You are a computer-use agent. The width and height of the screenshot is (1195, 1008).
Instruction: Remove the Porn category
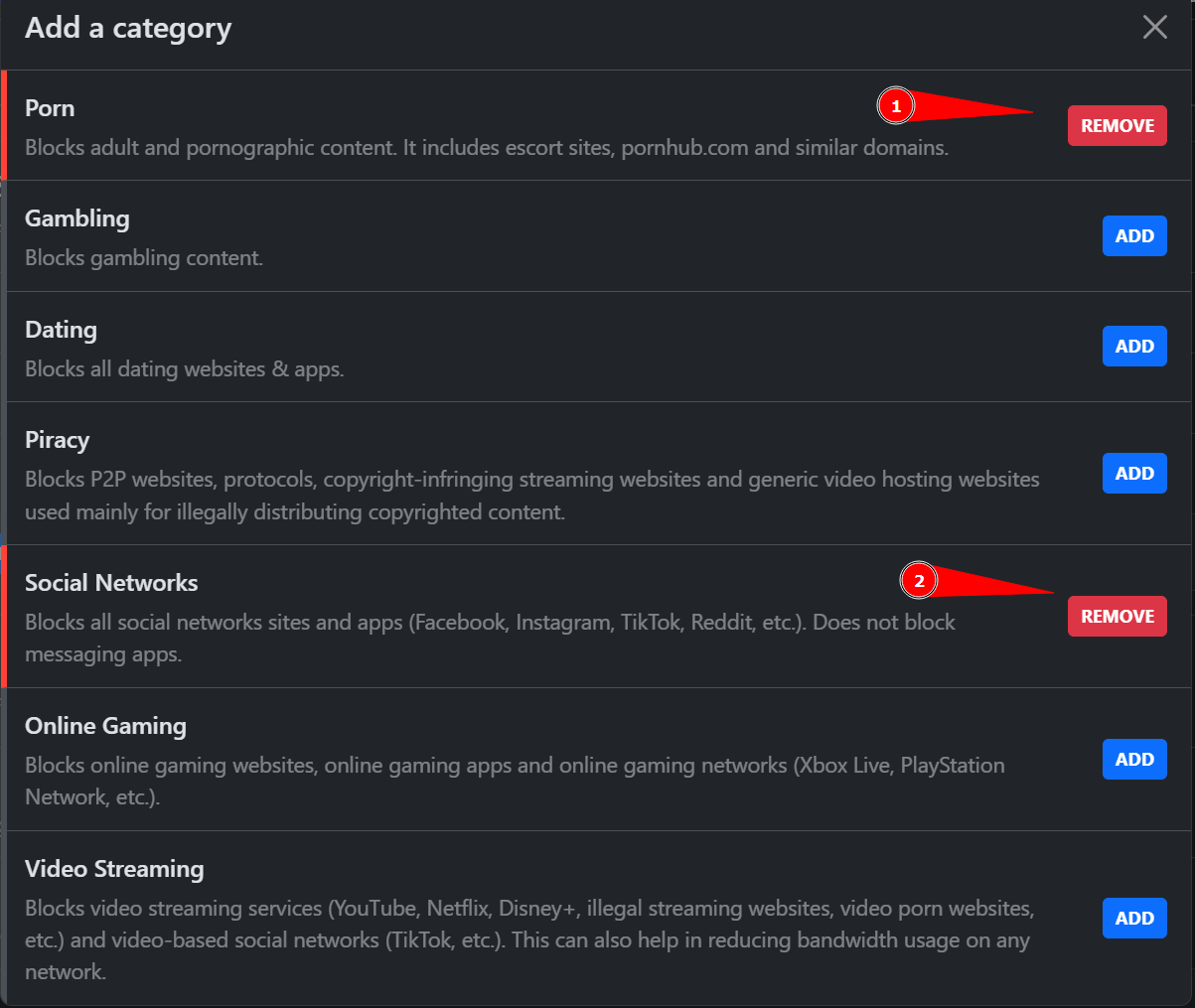pos(1117,126)
